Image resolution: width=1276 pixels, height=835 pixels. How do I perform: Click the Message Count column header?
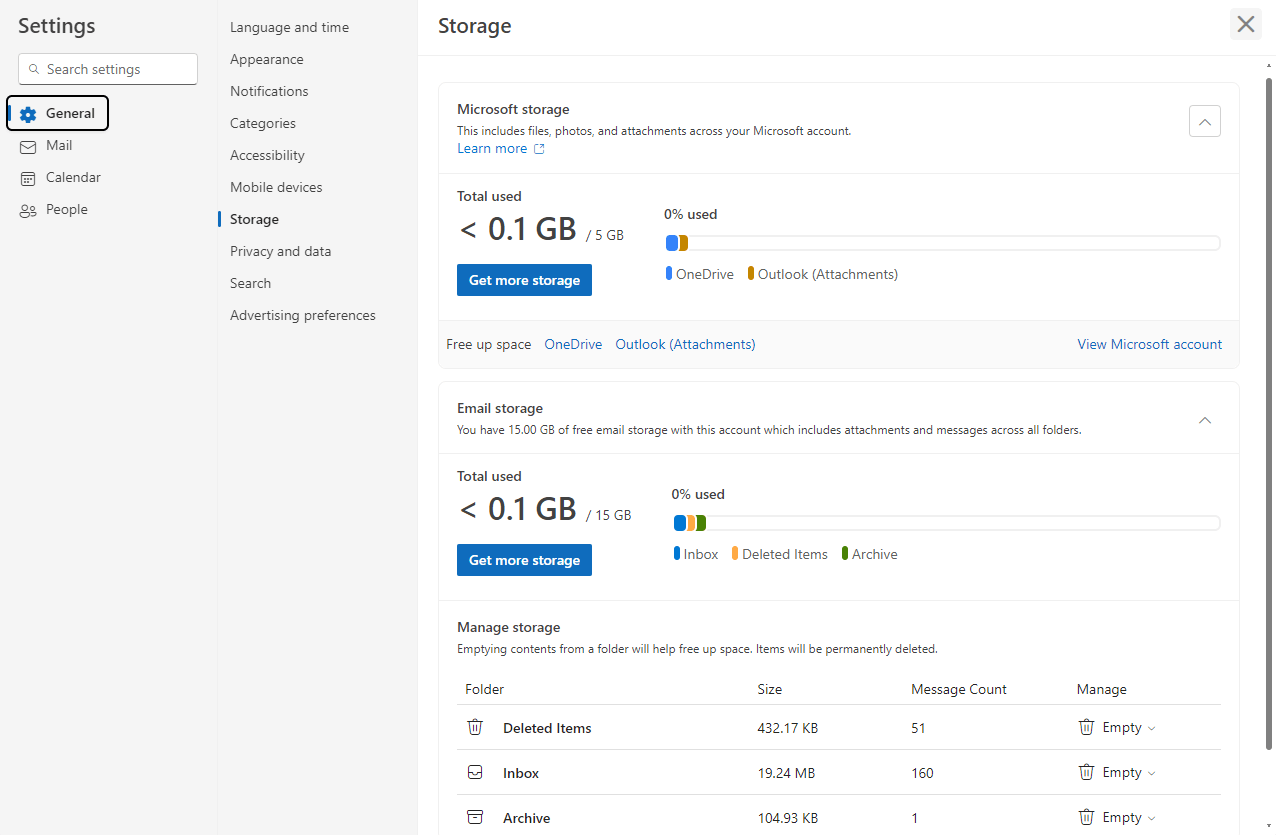point(959,689)
